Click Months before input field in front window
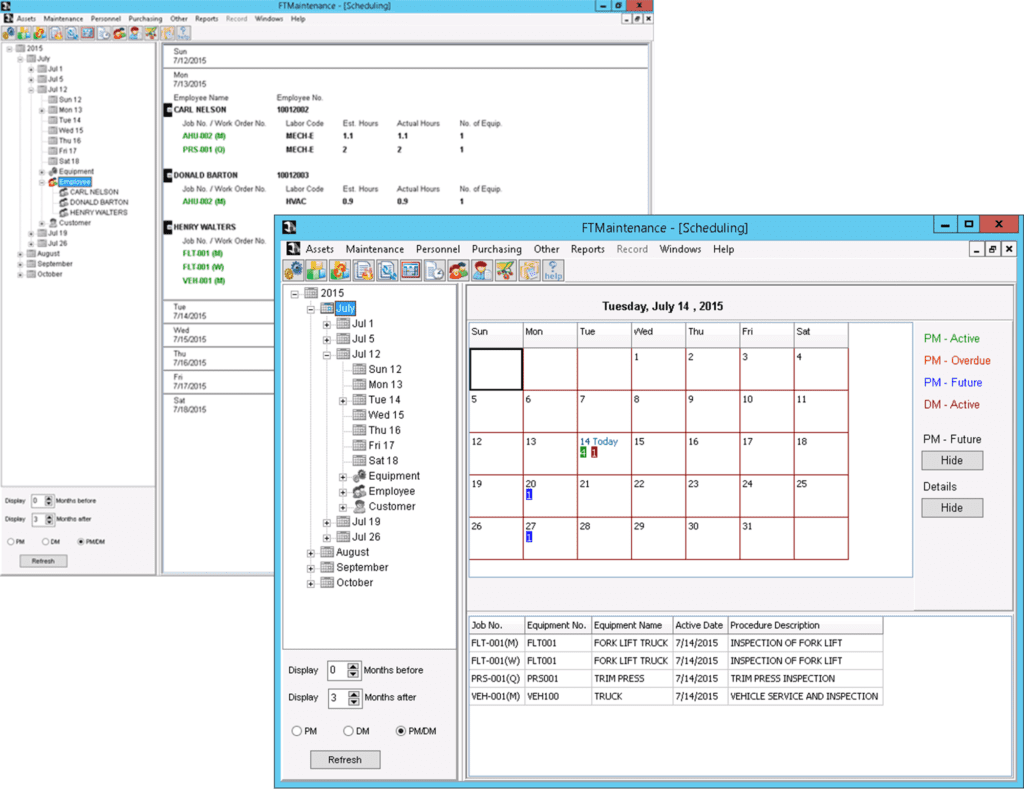The height and width of the screenshot is (789, 1024). coord(338,670)
